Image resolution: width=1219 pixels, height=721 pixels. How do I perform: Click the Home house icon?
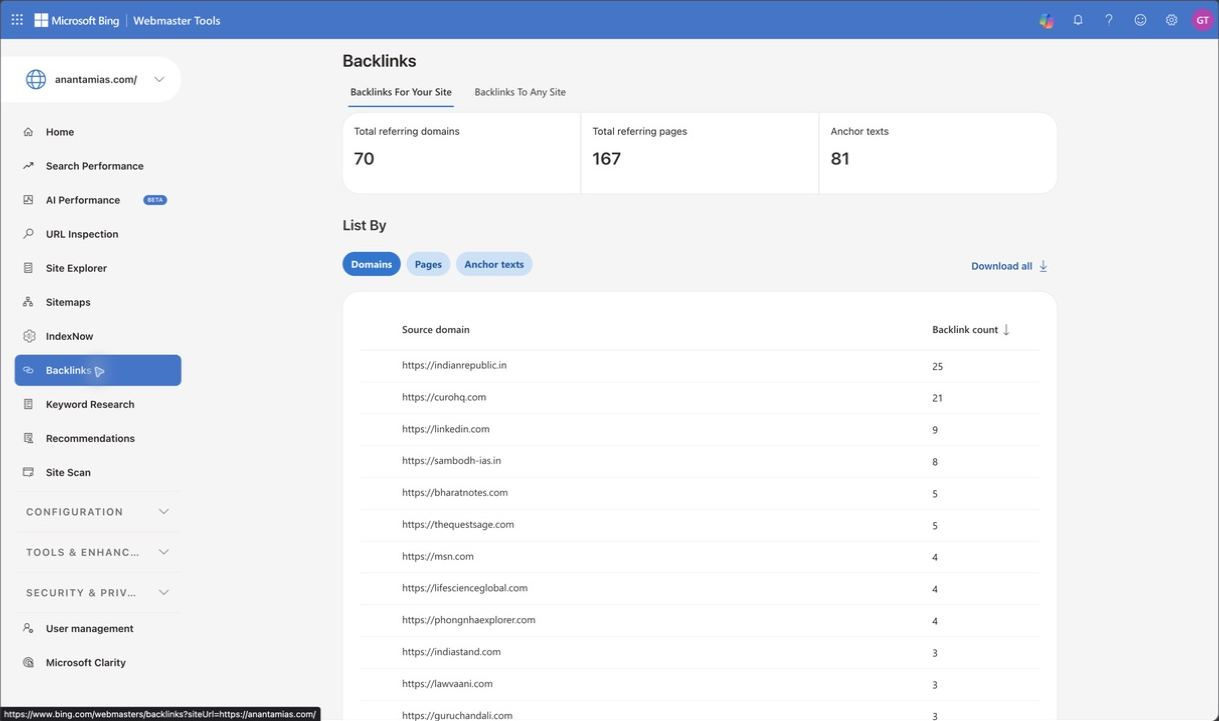(28, 132)
